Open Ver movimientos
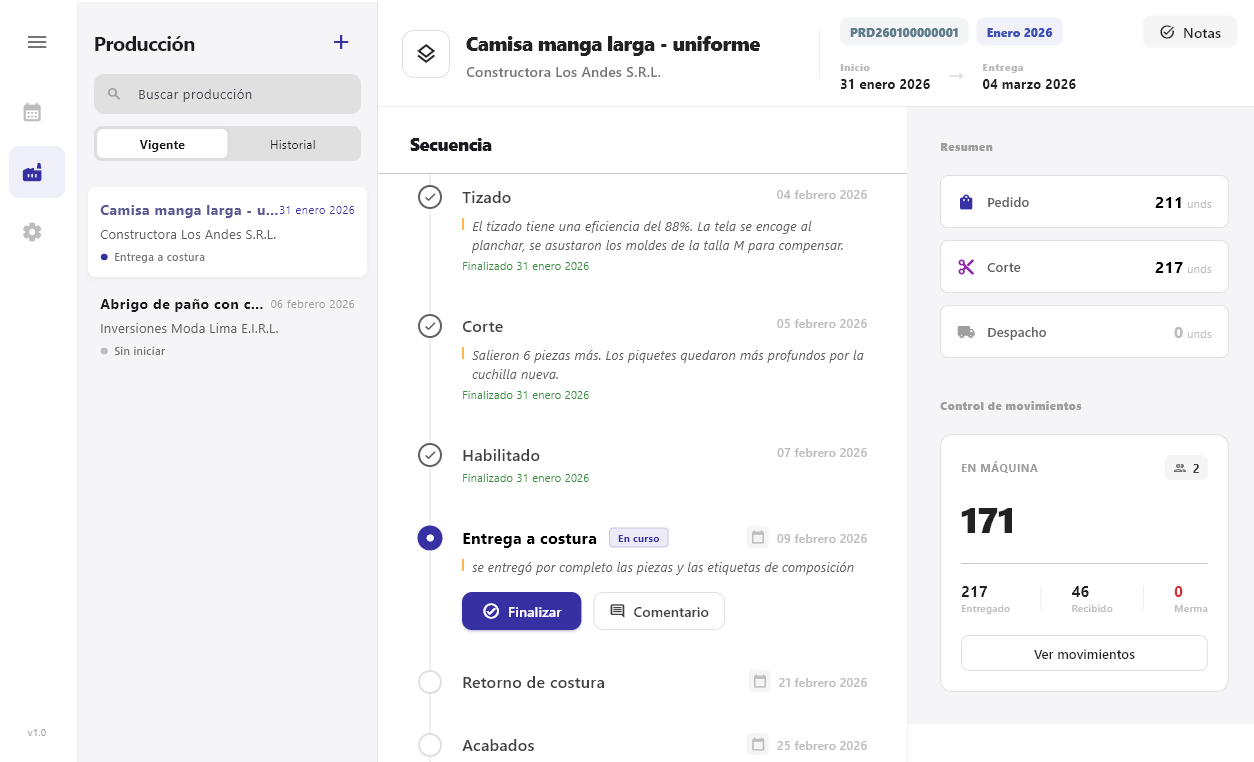Screen dimensions: 1254x762 (1084, 654)
